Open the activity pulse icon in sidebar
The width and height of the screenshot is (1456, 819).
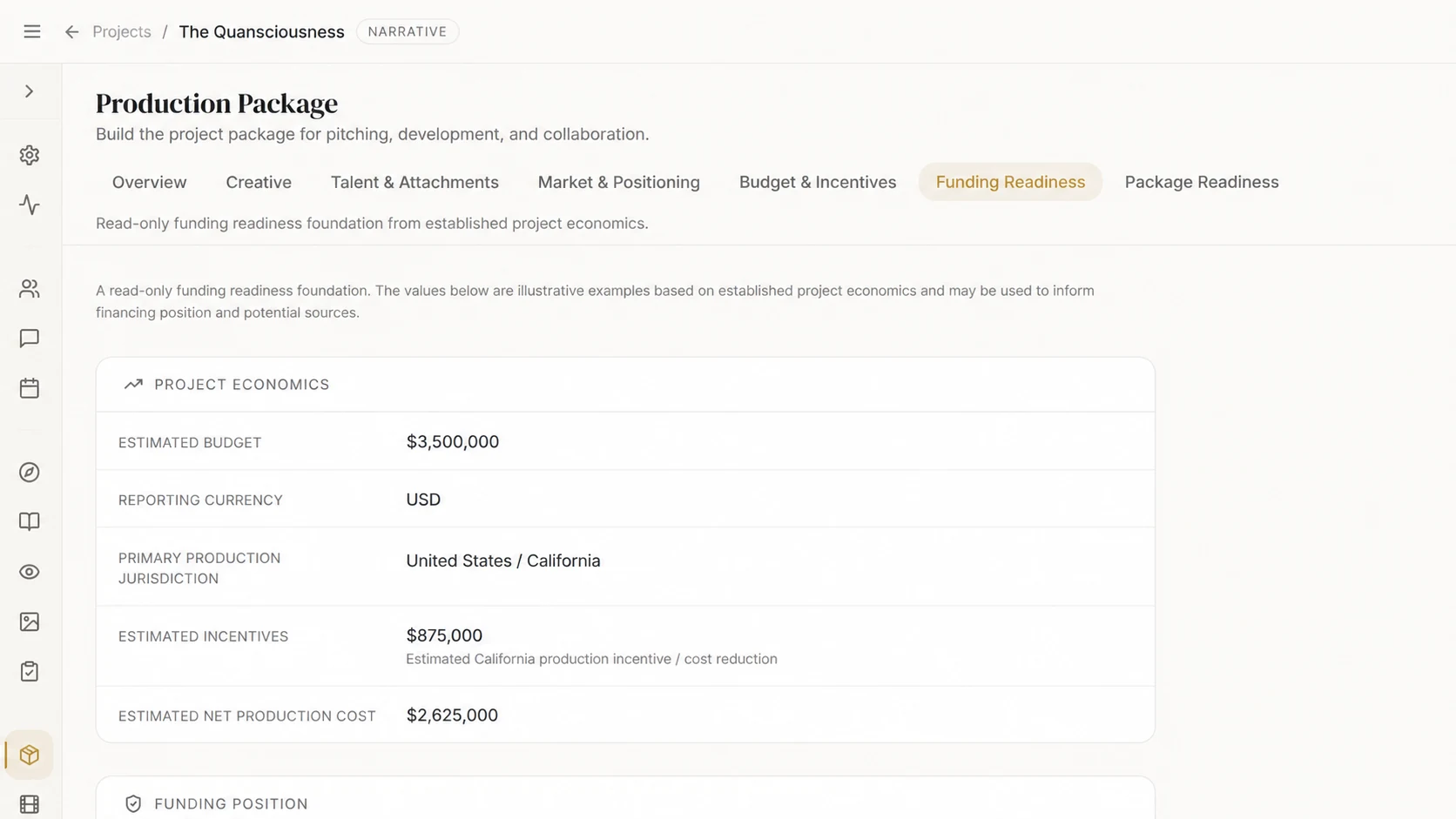tap(30, 205)
